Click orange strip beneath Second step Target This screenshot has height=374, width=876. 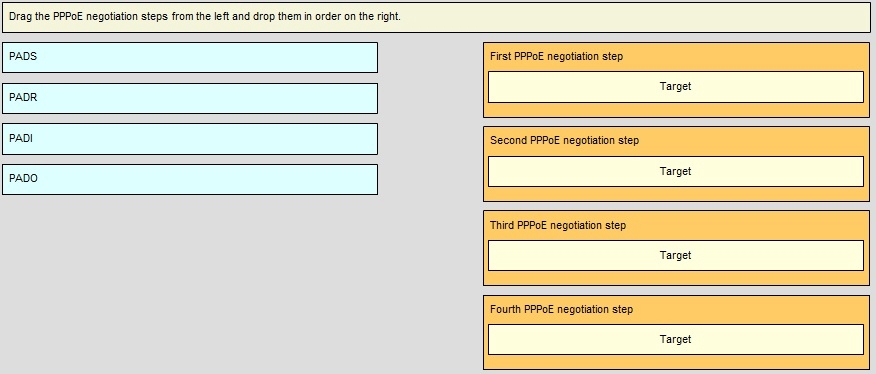(x=676, y=194)
